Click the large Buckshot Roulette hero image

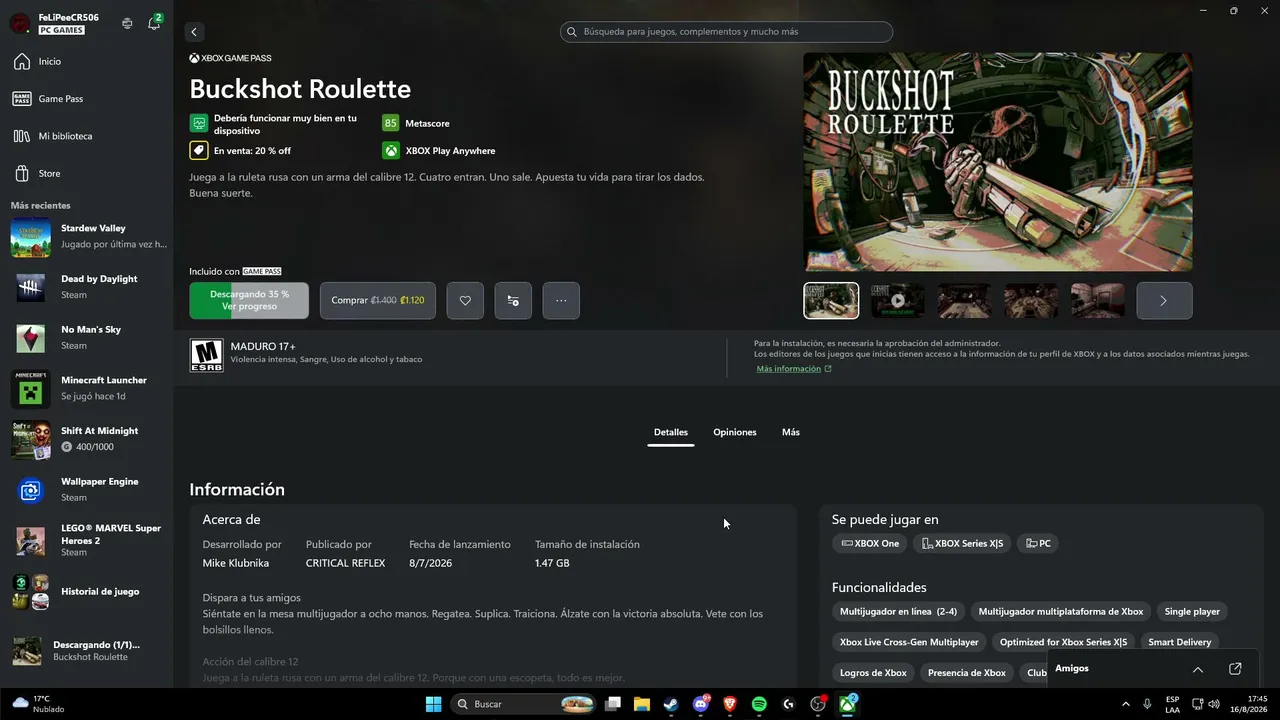[x=998, y=162]
